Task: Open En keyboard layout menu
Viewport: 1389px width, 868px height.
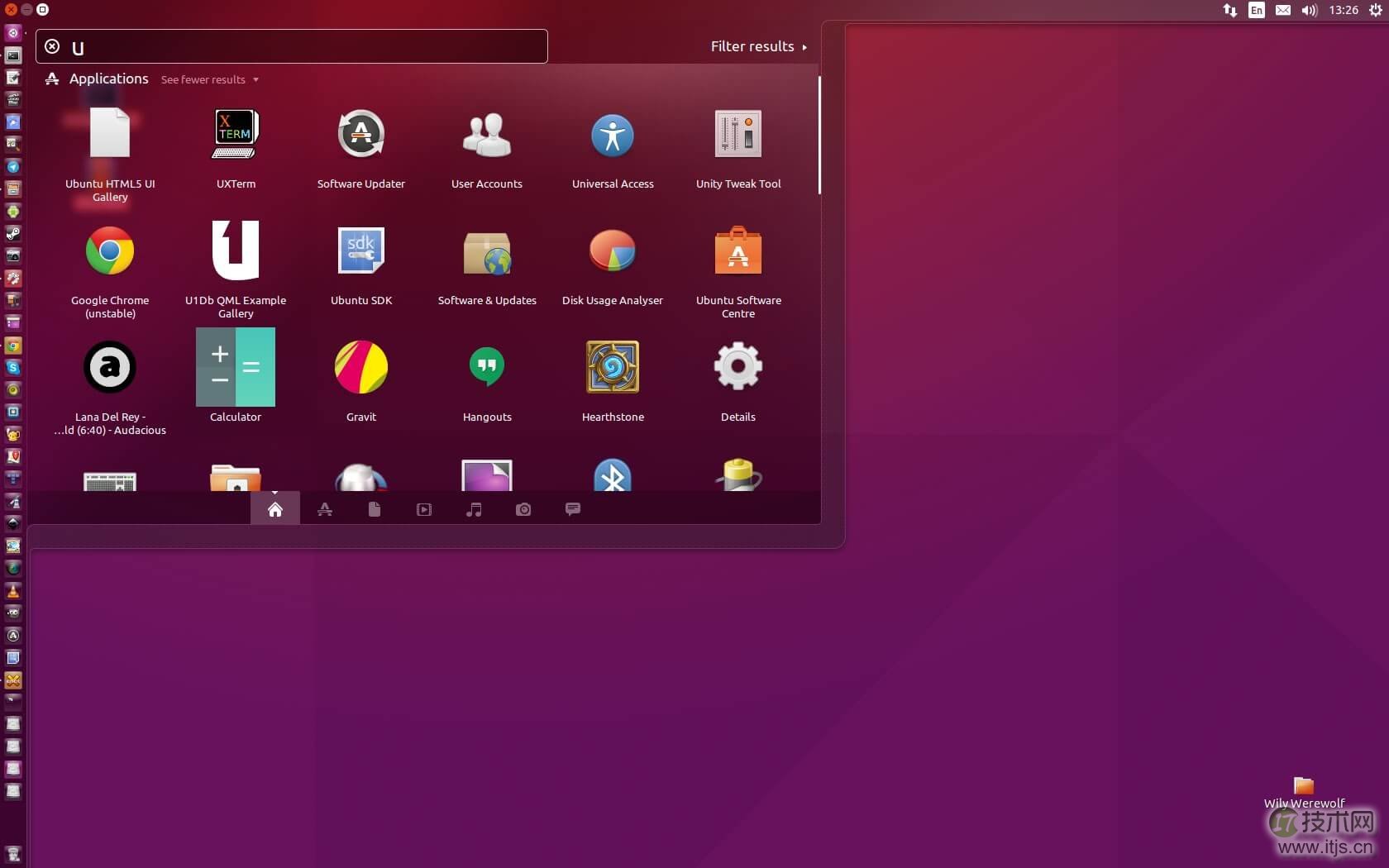Action: 1257,10
